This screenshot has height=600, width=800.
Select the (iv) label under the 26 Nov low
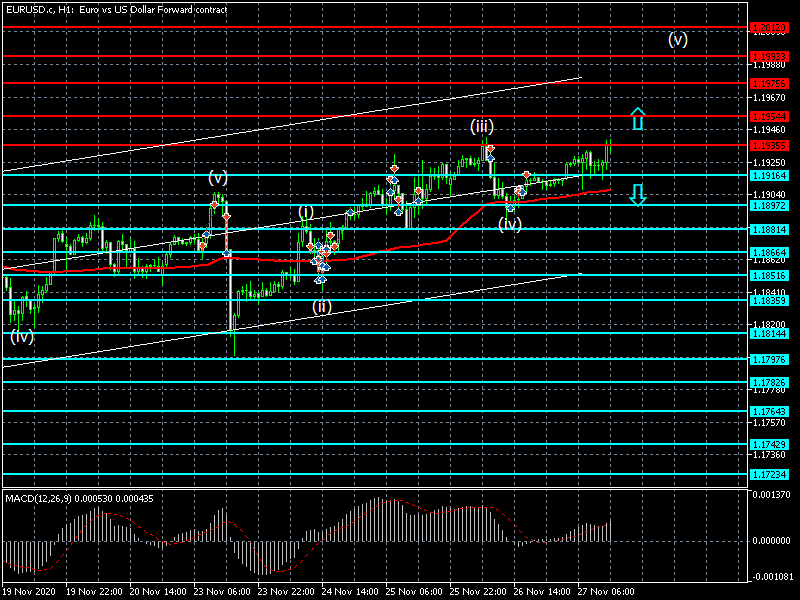(x=510, y=223)
